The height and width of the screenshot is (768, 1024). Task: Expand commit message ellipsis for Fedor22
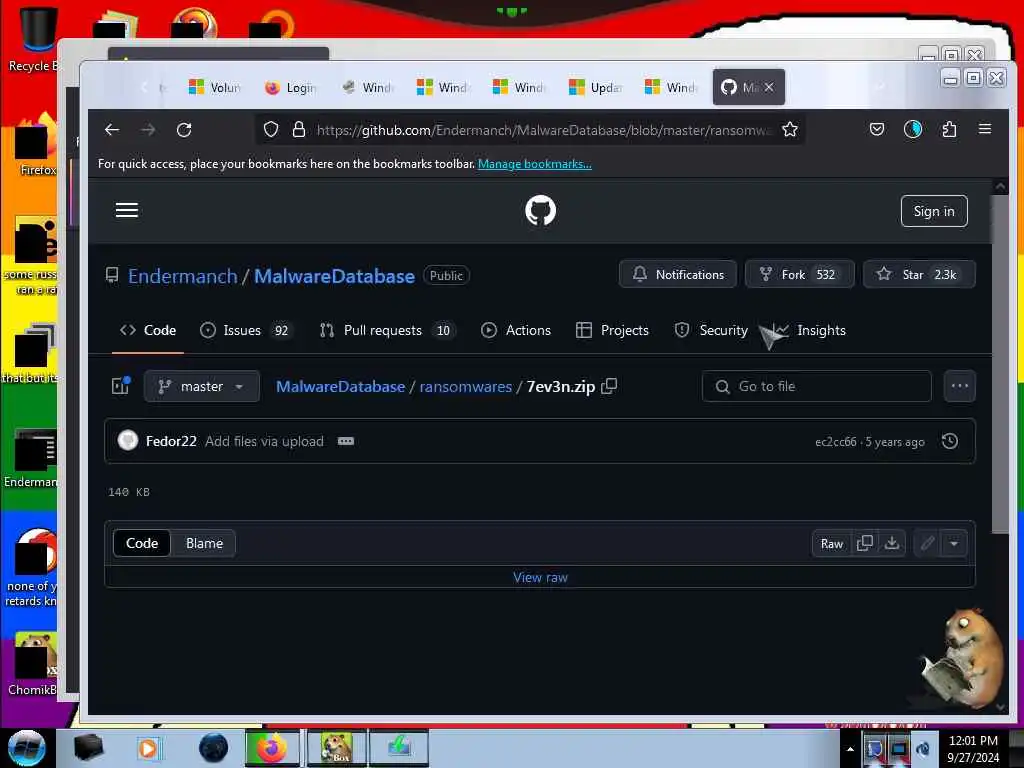[345, 441]
